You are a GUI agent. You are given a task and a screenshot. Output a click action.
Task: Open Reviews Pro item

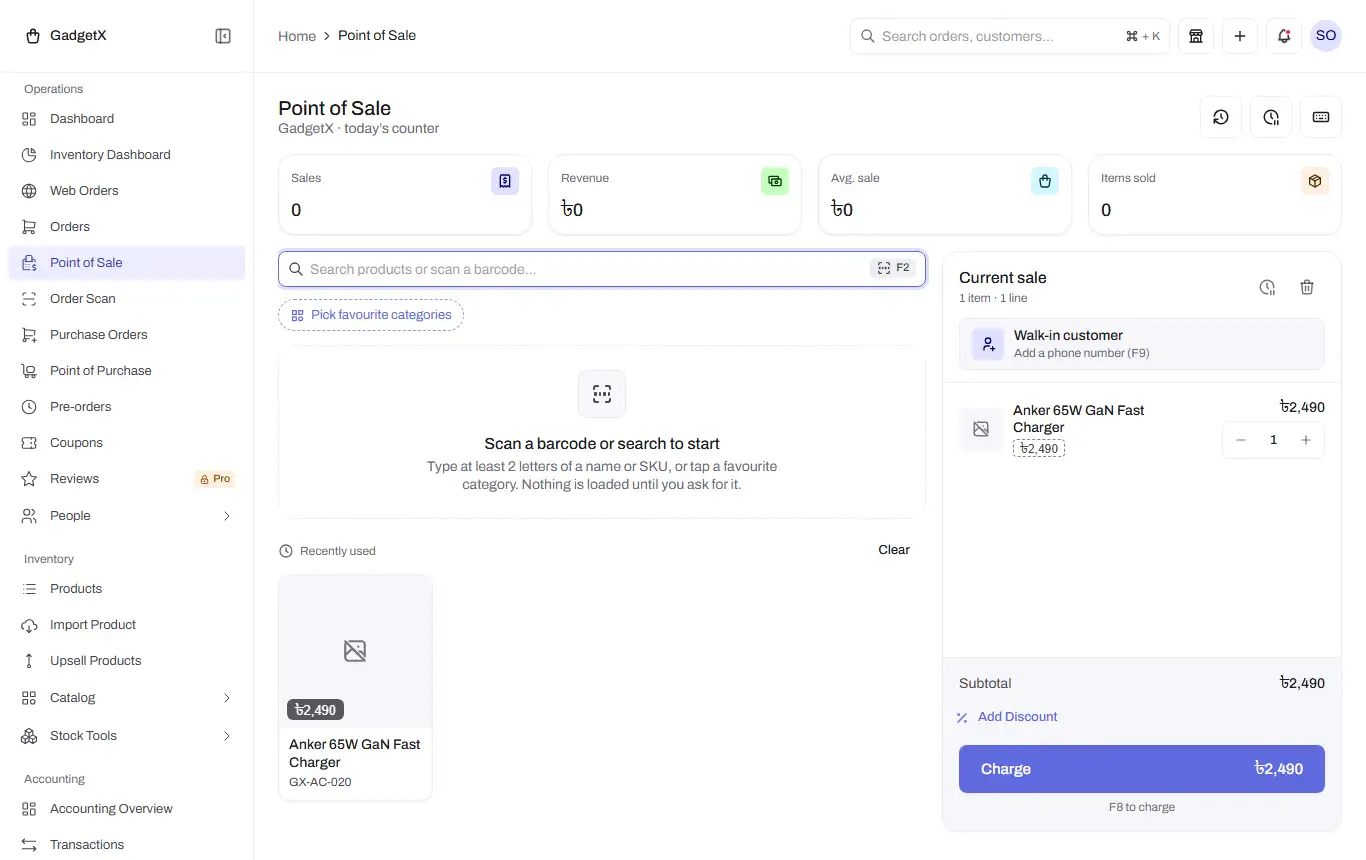126,479
